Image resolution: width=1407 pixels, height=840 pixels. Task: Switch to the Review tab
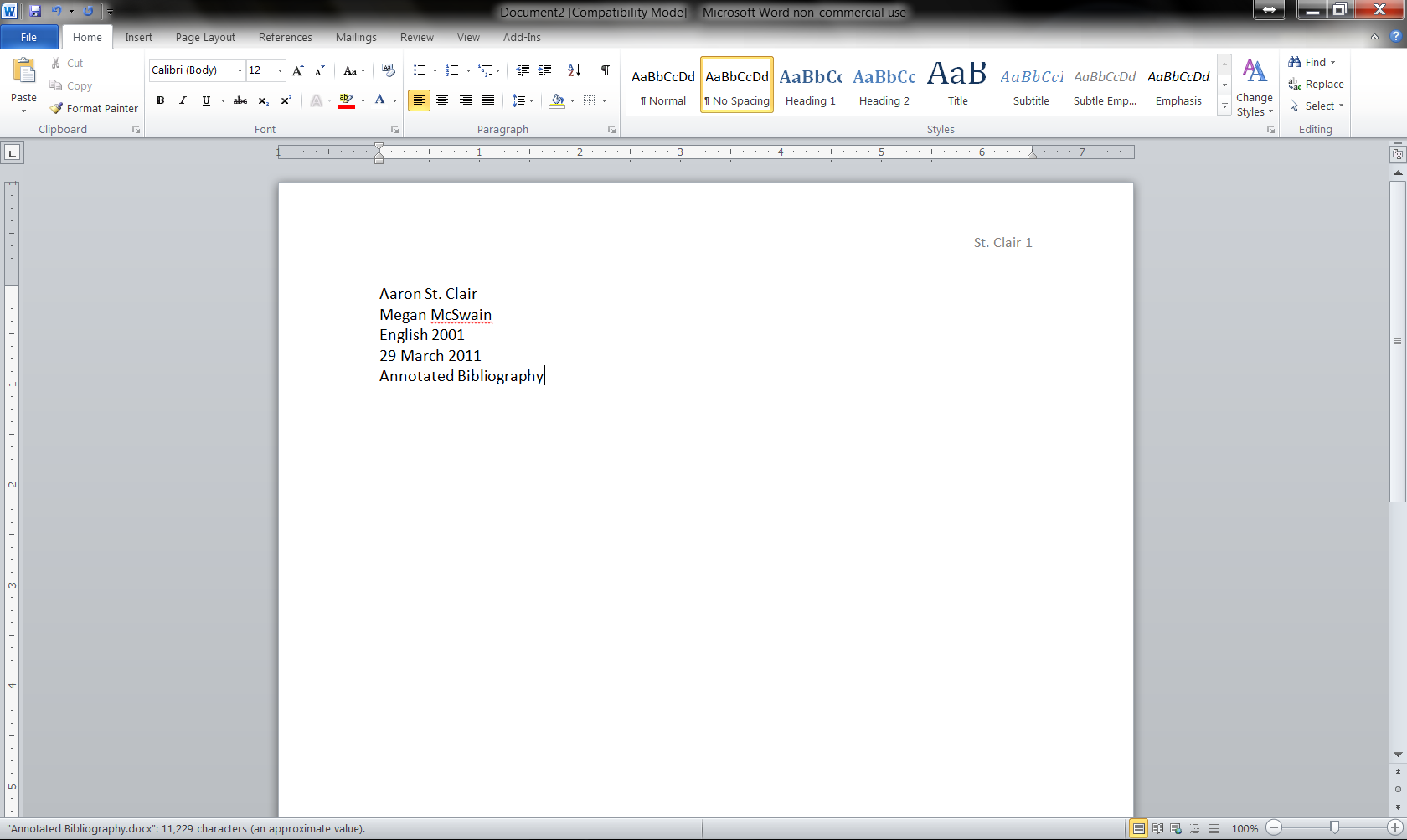click(x=416, y=37)
